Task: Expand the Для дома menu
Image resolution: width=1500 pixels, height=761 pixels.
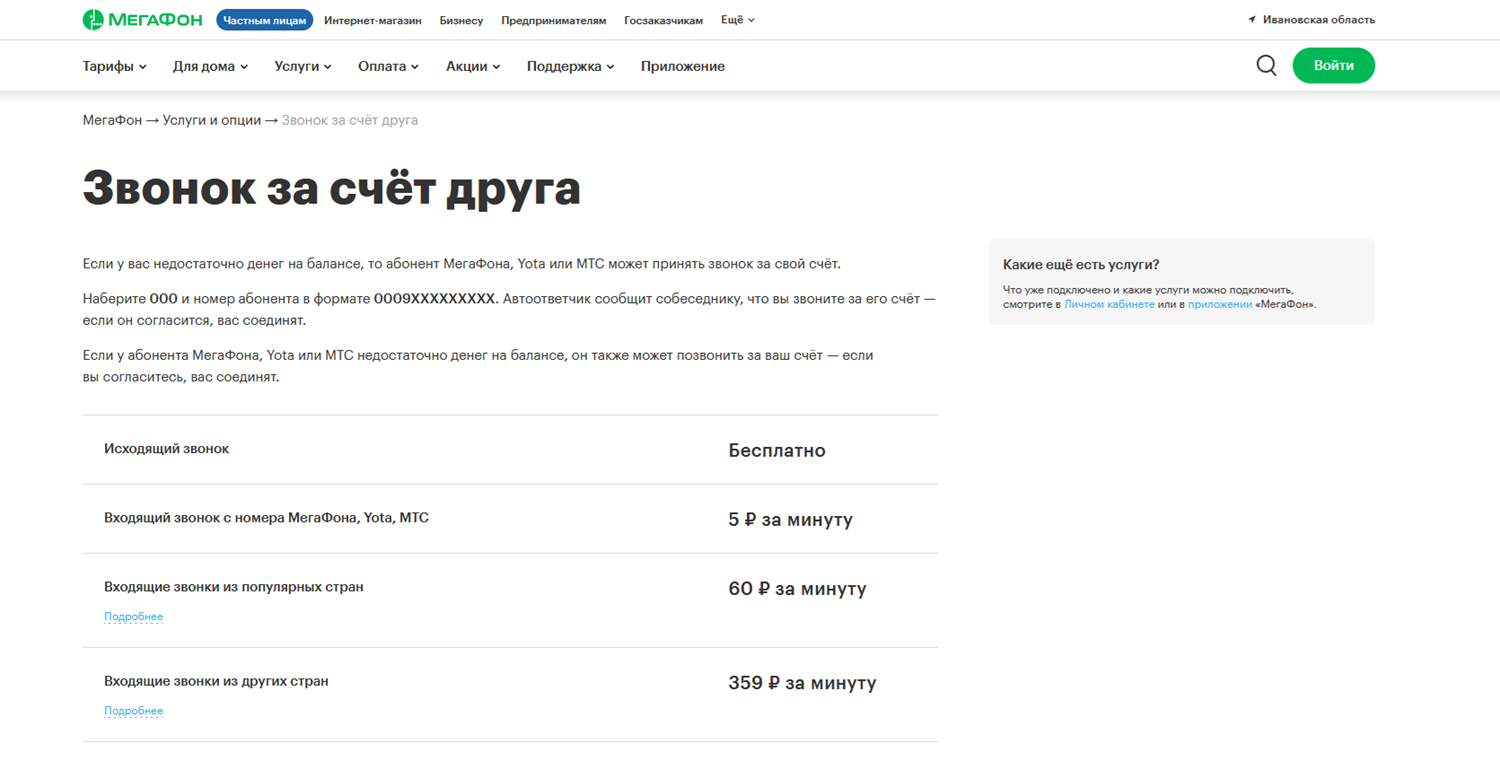Action: (x=210, y=66)
